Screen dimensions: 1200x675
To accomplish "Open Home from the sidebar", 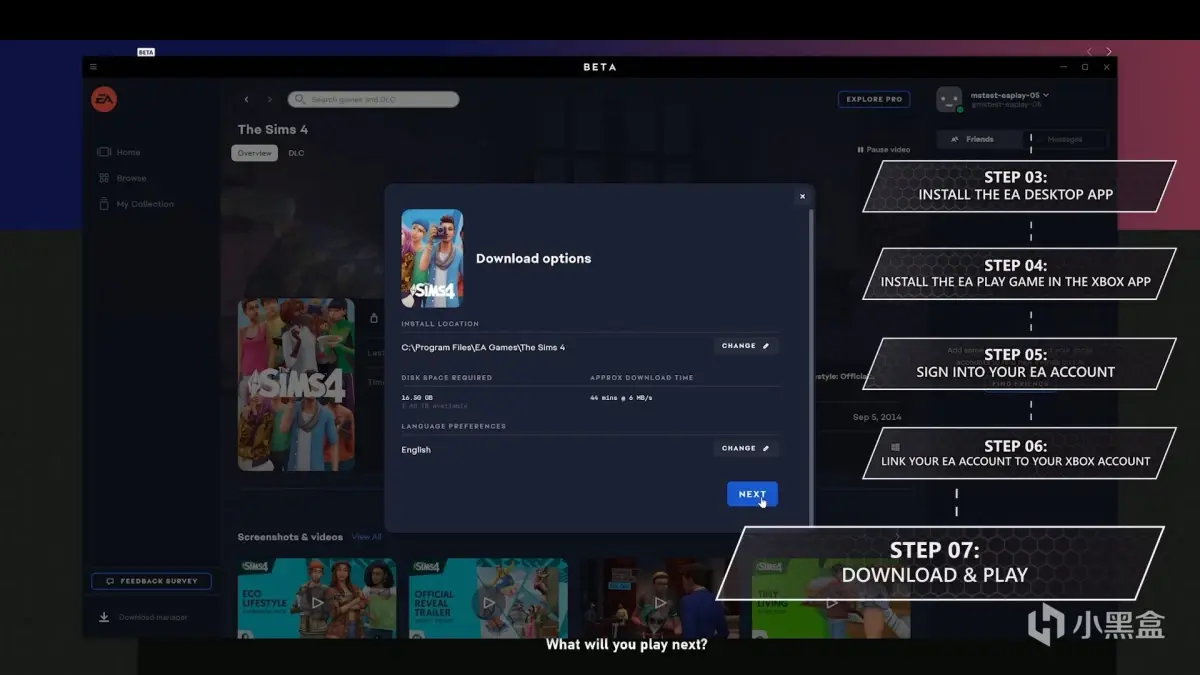I will (x=127, y=152).
